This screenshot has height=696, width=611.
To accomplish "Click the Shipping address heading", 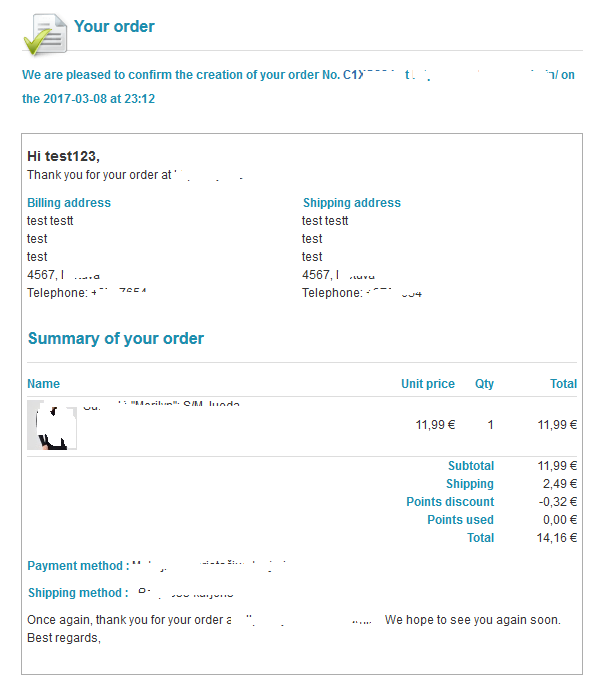I will (x=352, y=202).
